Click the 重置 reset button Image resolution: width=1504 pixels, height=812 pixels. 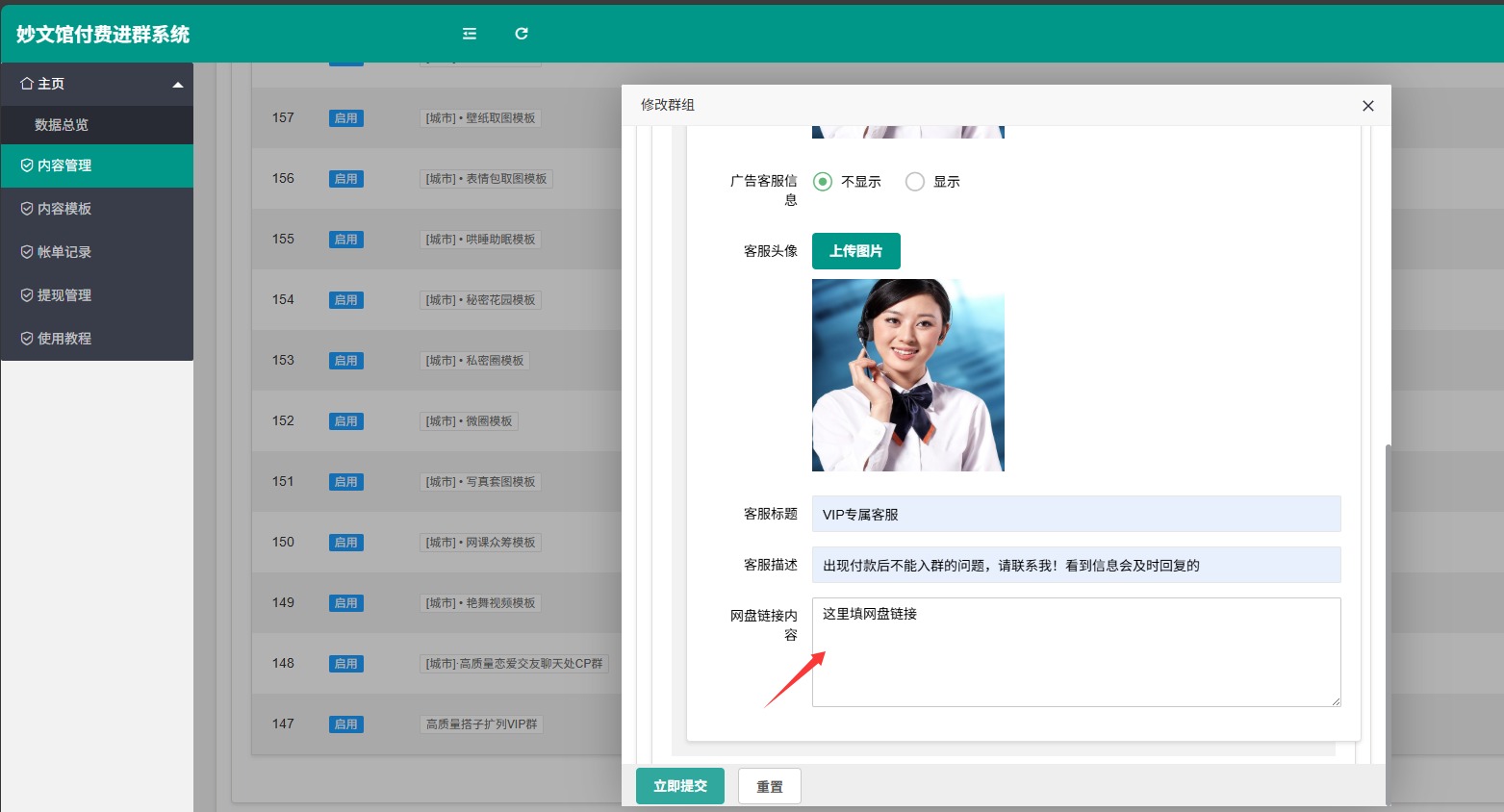(769, 785)
